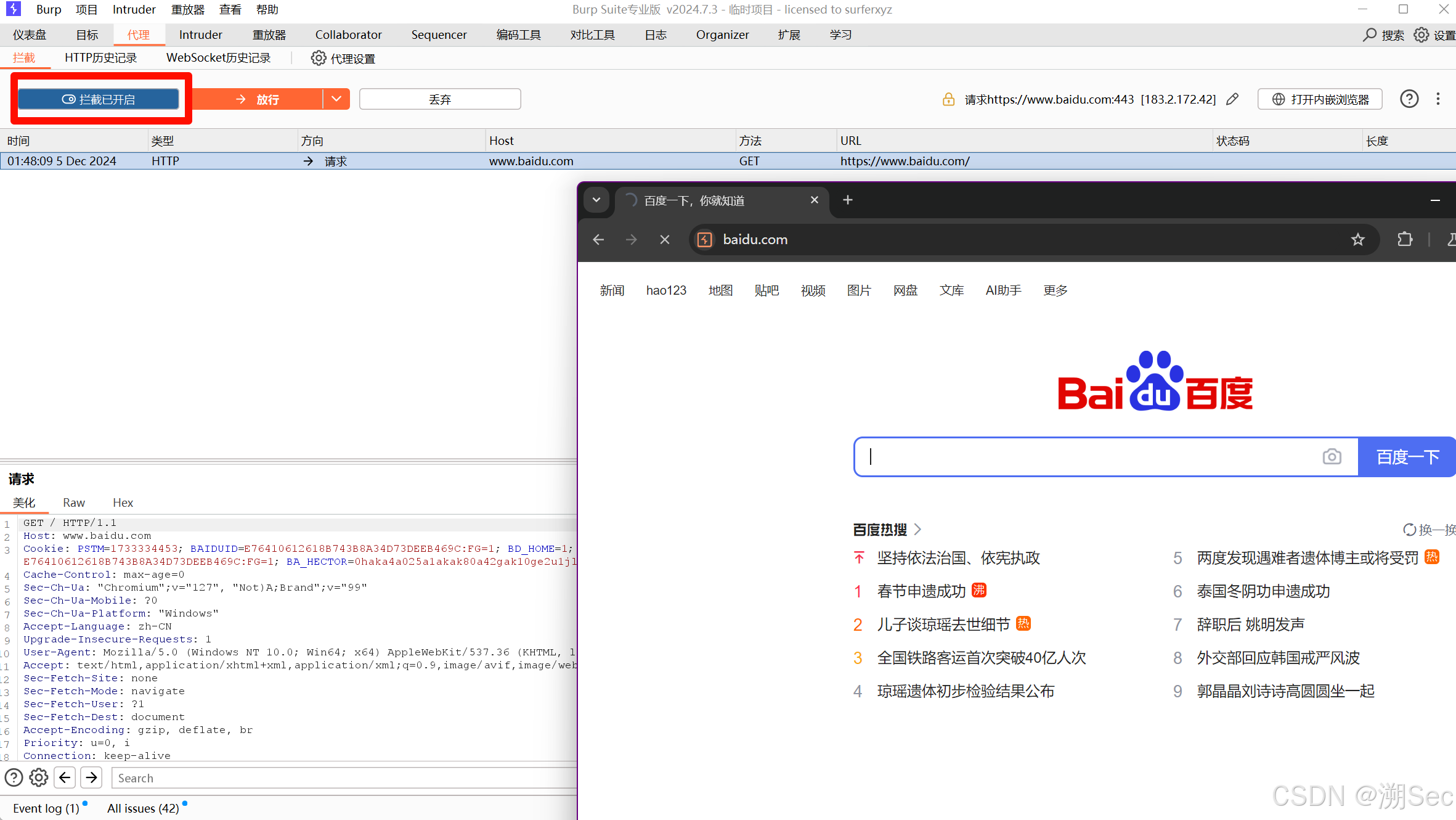Open the 帮助 help menu

point(267,10)
